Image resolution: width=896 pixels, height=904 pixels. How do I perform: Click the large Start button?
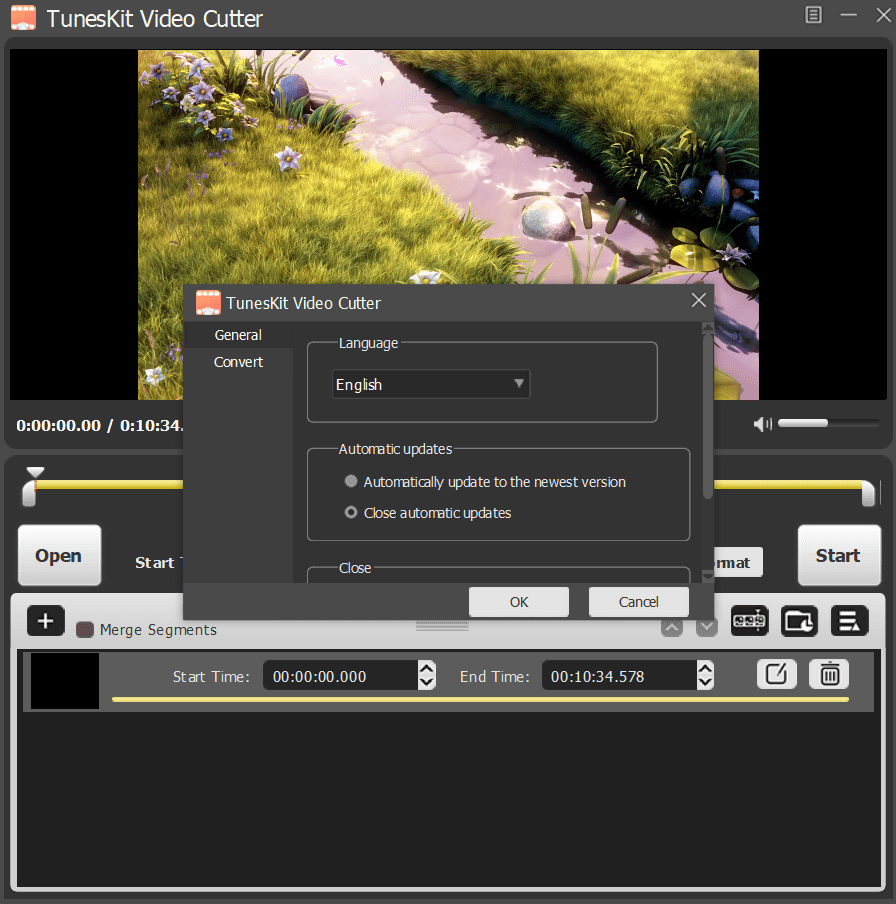click(839, 556)
